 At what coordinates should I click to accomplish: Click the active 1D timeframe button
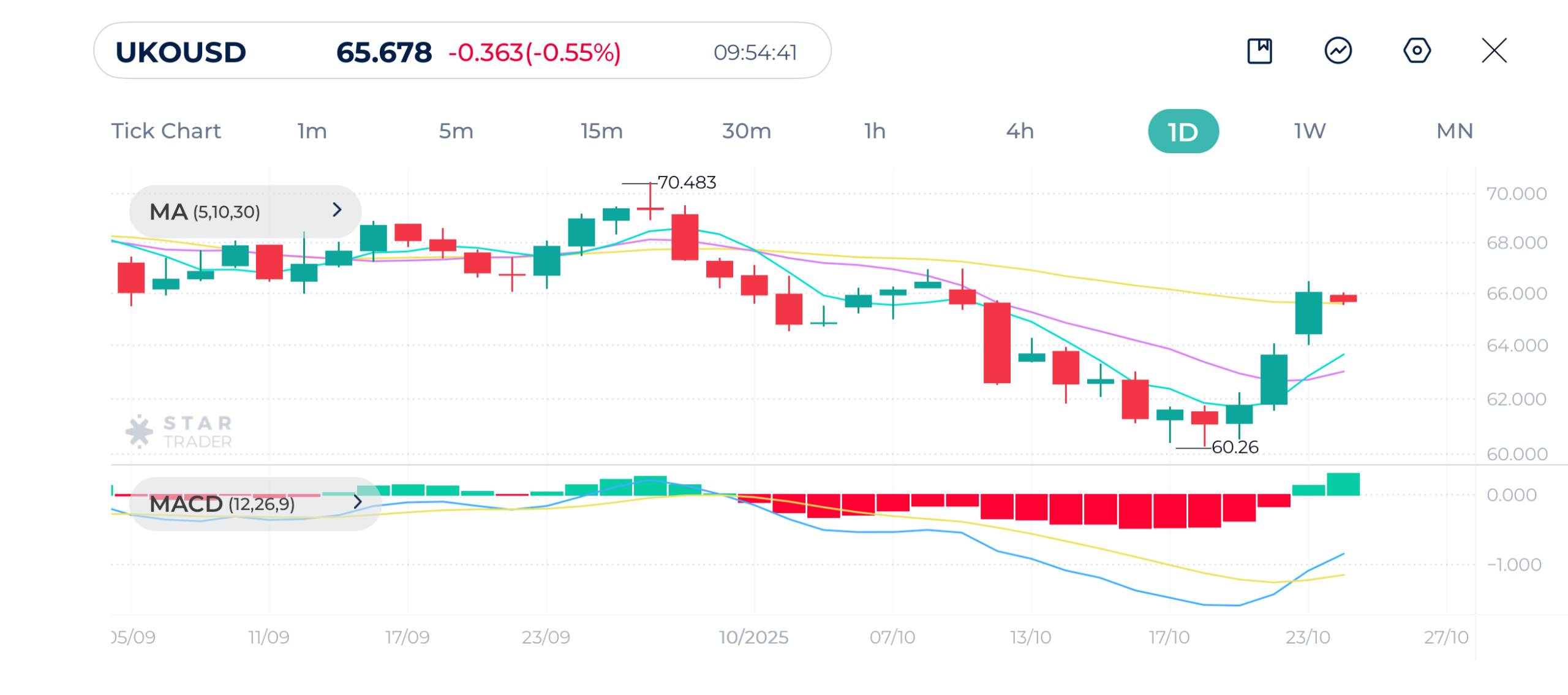[x=1183, y=132]
